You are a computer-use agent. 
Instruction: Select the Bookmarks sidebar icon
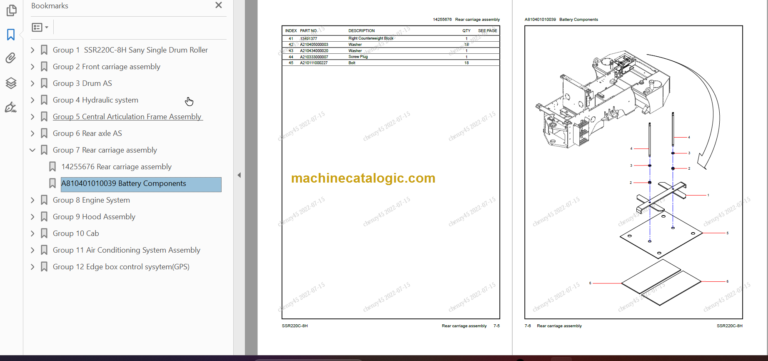[11, 34]
